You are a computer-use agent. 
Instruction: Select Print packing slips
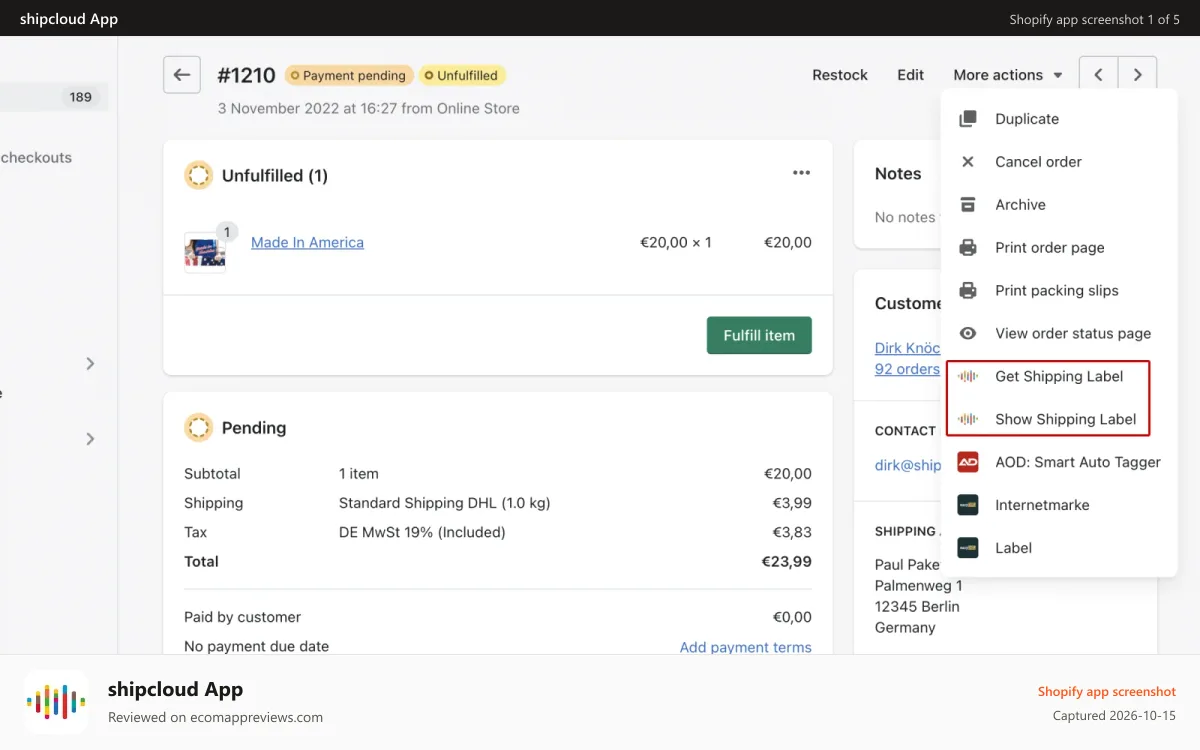coord(1059,291)
